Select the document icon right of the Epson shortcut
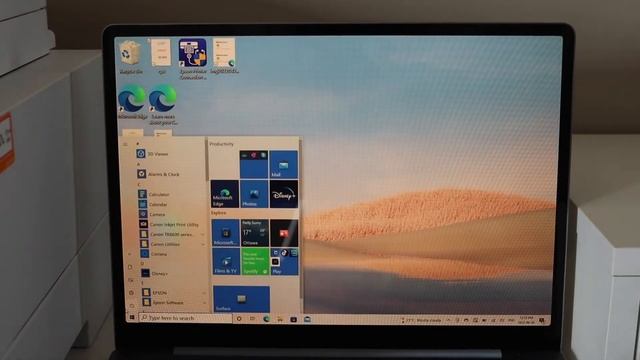 coord(224,56)
